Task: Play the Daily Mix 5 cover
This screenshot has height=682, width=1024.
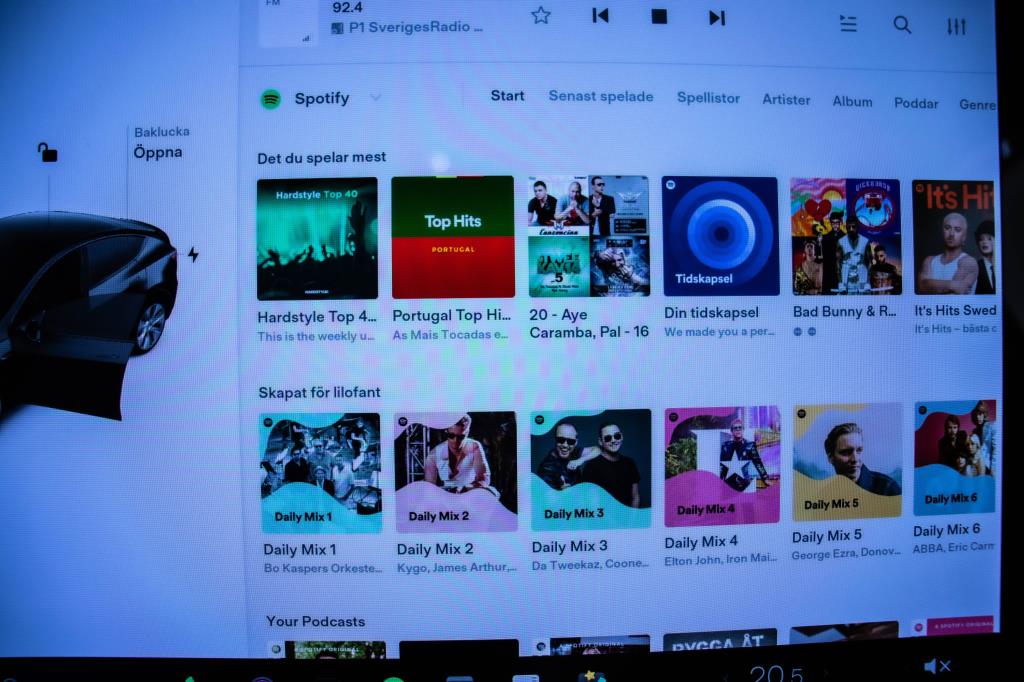Action: [847, 462]
